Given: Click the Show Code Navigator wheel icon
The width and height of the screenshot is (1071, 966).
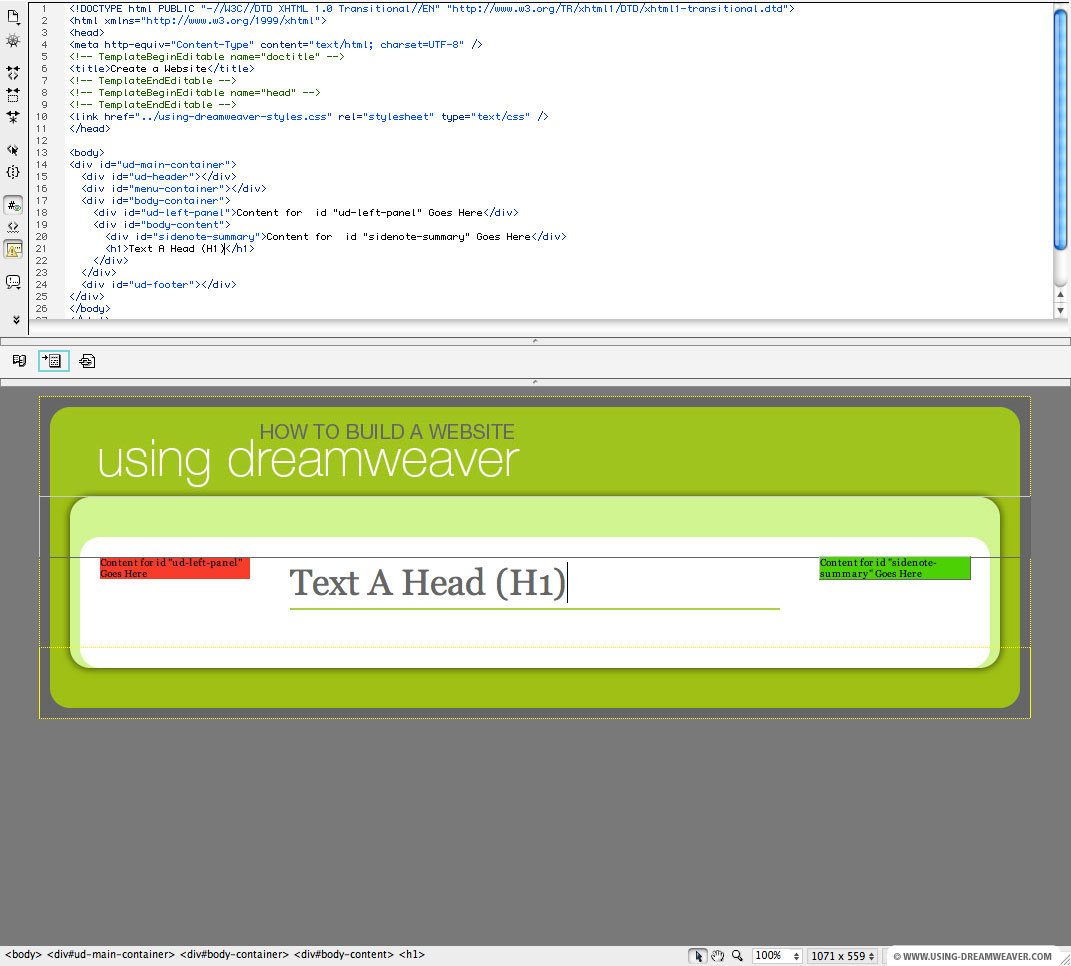Looking at the screenshot, I should tap(13, 41).
